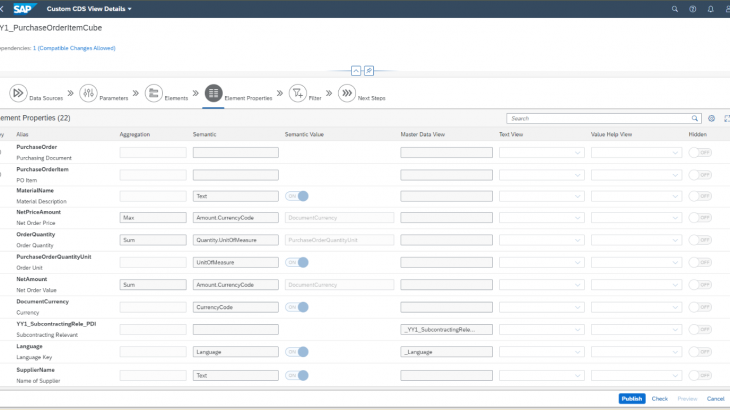The image size is (730, 410).
Task: Click the magnifier in the table search field
Action: (x=695, y=118)
